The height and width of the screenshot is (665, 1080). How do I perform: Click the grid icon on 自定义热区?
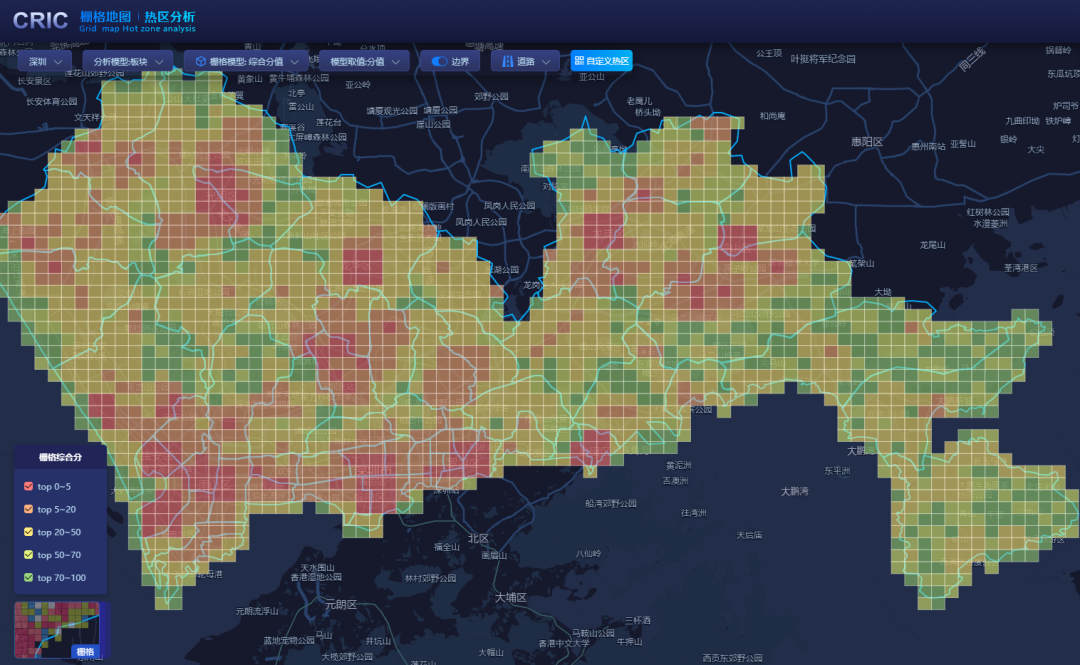580,61
